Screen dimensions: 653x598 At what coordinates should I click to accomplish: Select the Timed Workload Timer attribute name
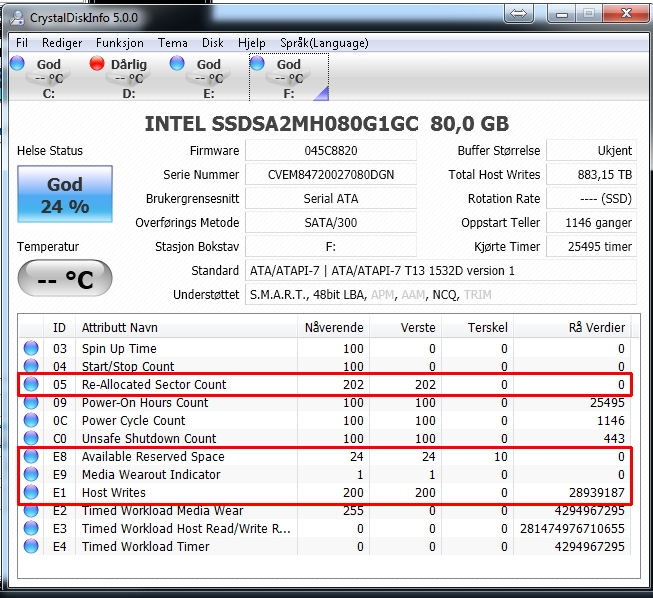[146, 546]
